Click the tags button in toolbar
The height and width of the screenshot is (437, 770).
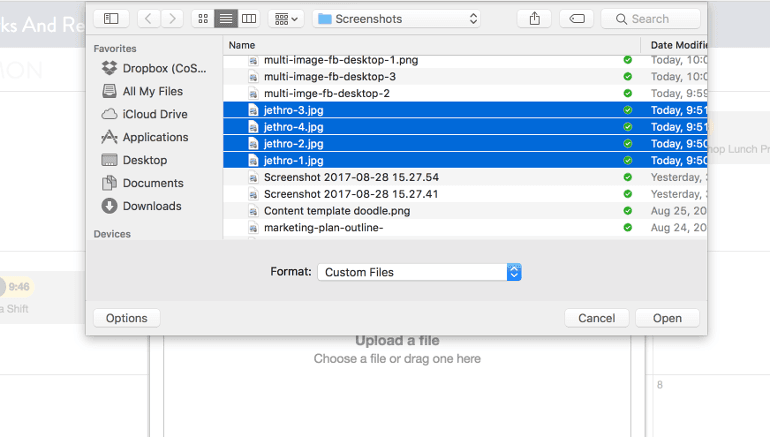point(577,18)
